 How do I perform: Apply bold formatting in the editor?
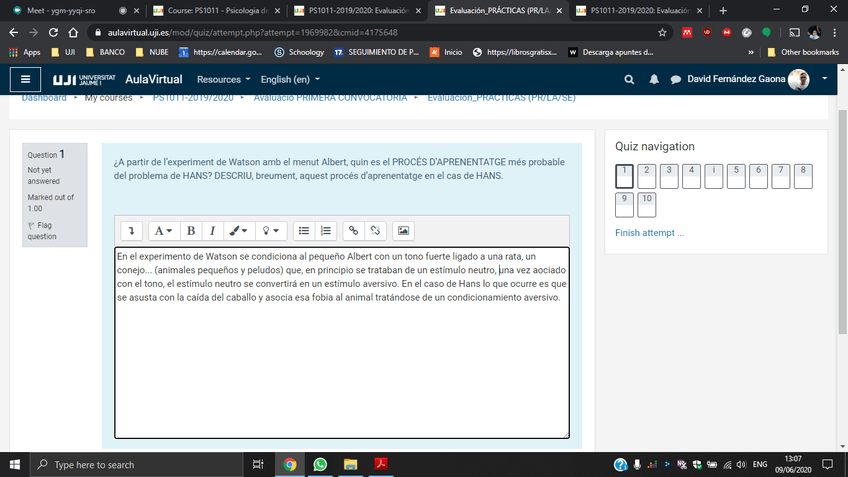[x=191, y=231]
